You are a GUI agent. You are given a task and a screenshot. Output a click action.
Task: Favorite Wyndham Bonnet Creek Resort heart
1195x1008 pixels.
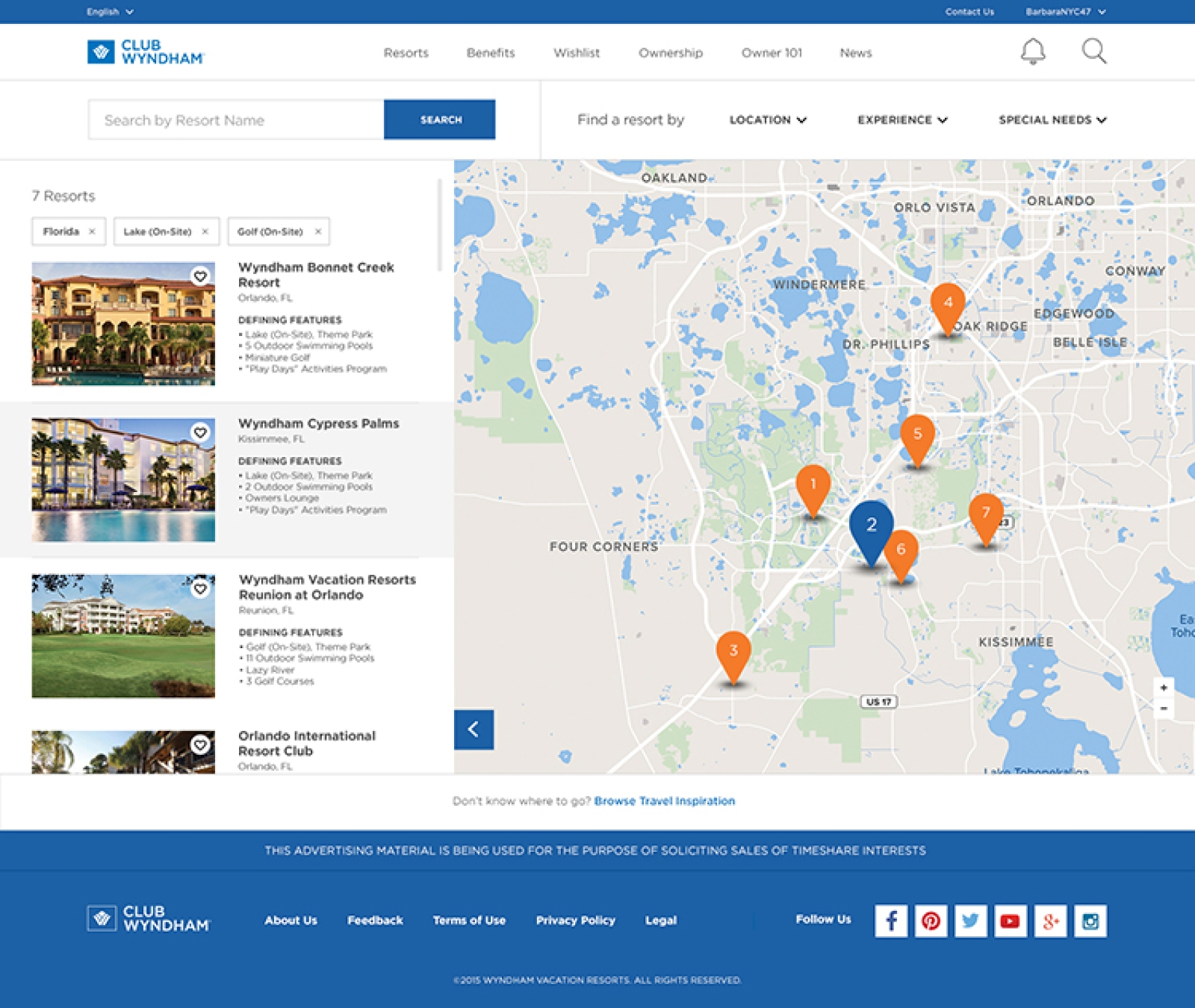[200, 276]
